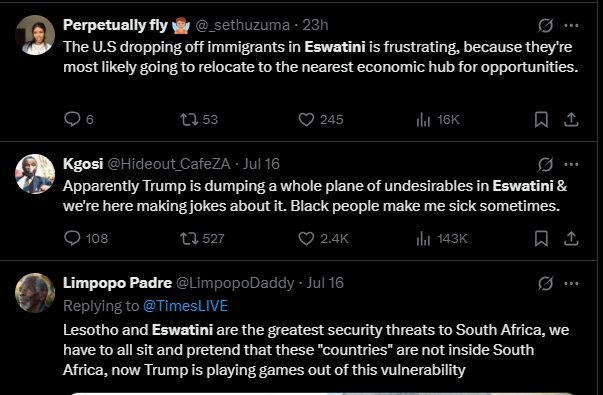Share Perpetually fly's tweet
The height and width of the screenshot is (395, 603).
tap(571, 119)
